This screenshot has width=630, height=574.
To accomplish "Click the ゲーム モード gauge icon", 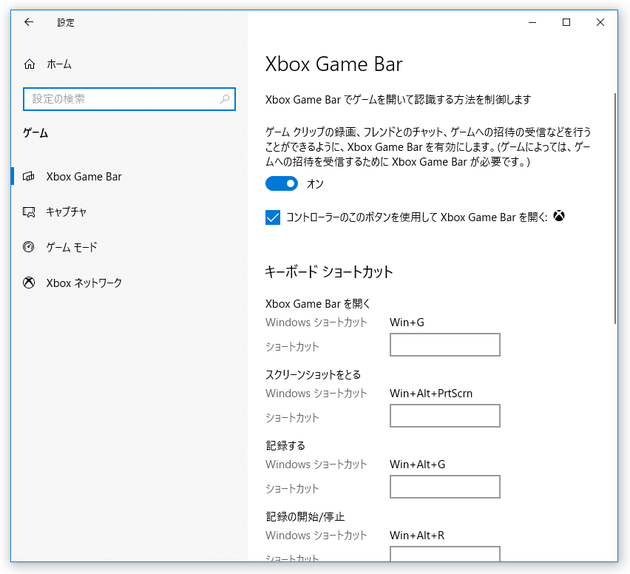I will coord(29,247).
